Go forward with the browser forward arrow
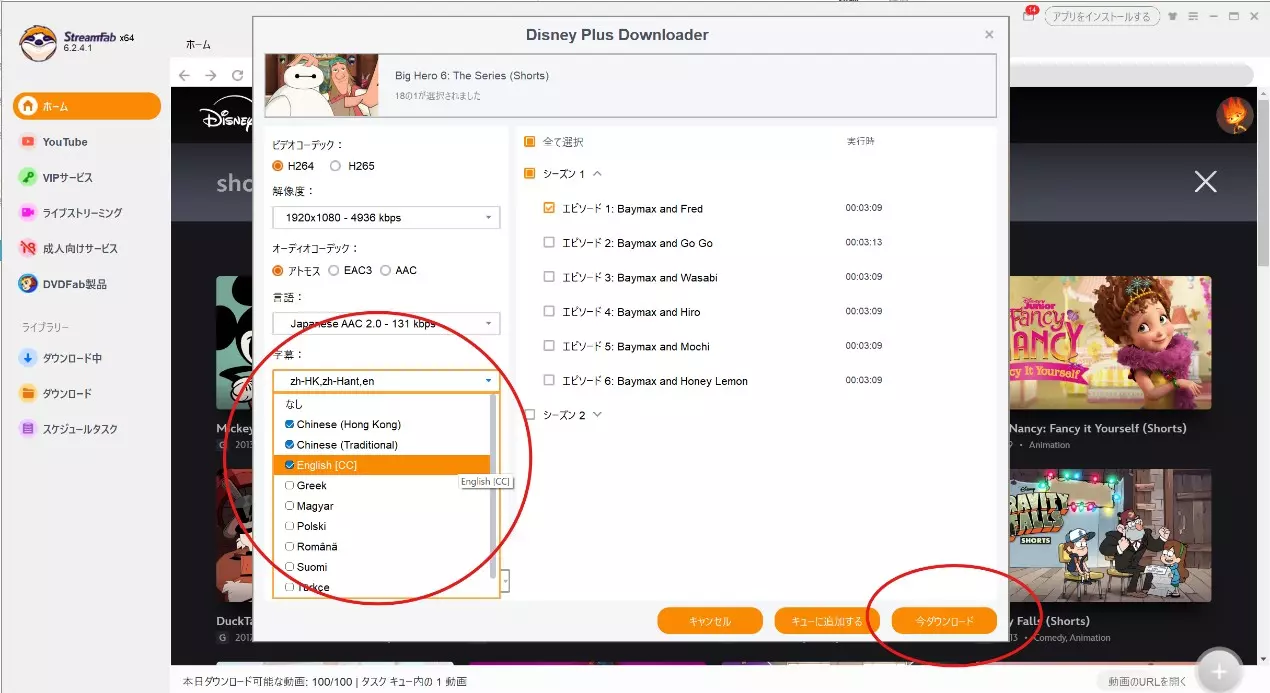This screenshot has height=693, width=1270. 210,75
